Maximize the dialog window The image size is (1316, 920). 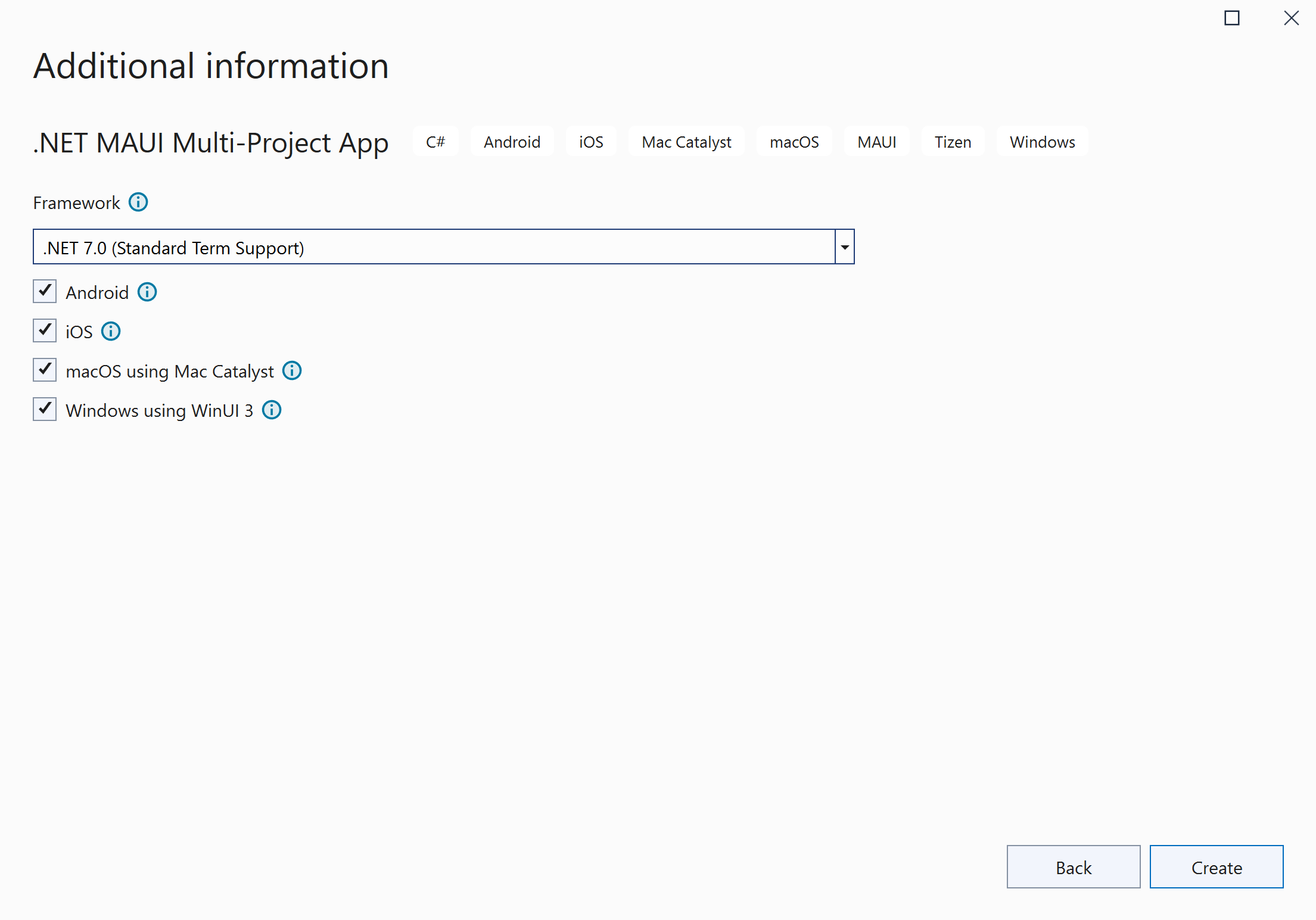click(x=1231, y=18)
